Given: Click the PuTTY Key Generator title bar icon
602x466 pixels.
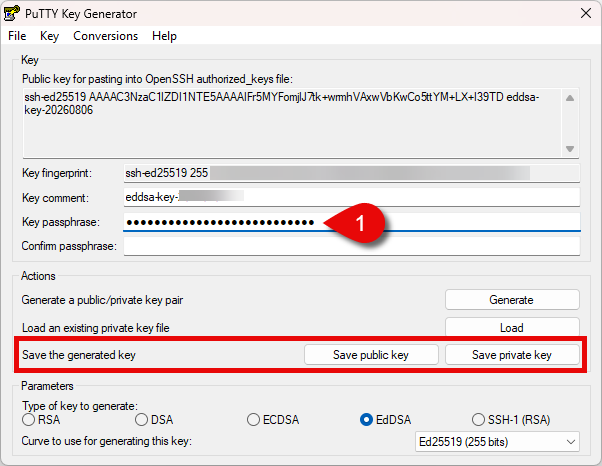Looking at the screenshot, I should (x=12, y=13).
